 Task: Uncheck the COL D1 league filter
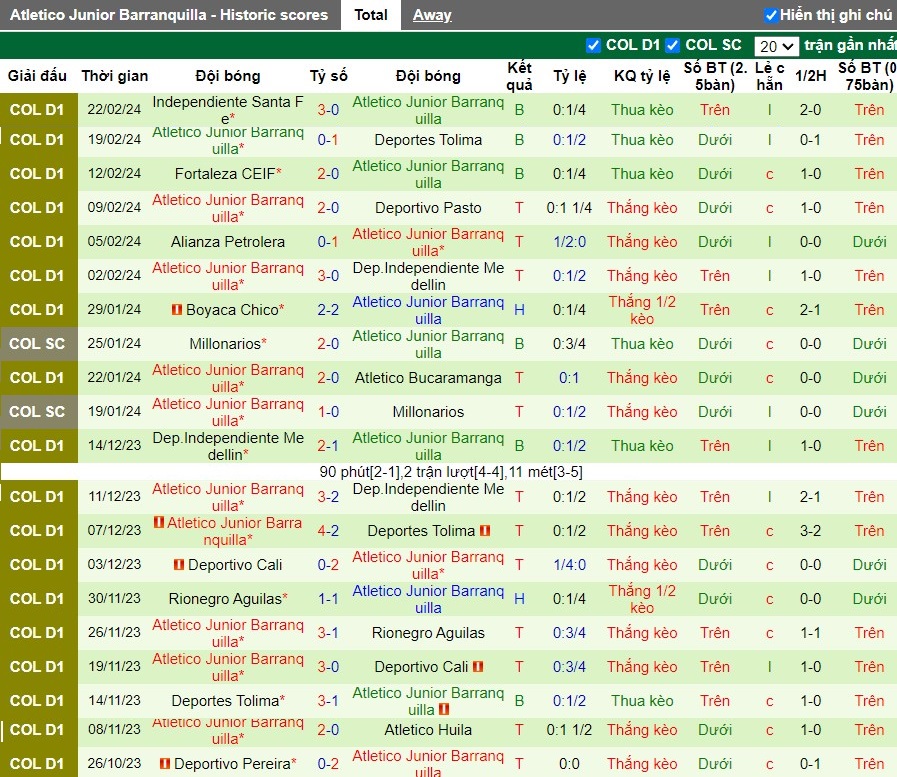[x=593, y=45]
